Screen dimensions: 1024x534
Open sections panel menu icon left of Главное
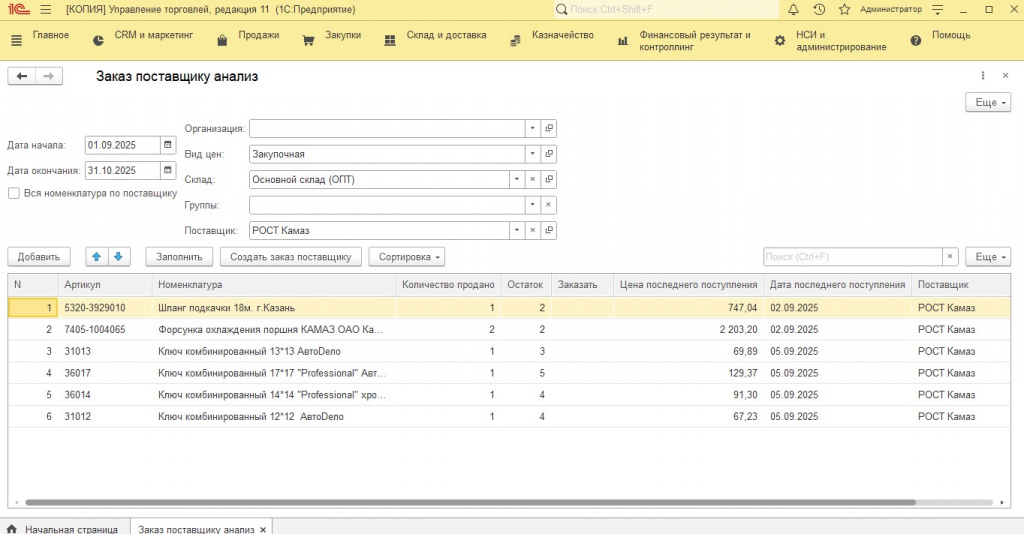pyautogui.click(x=16, y=40)
